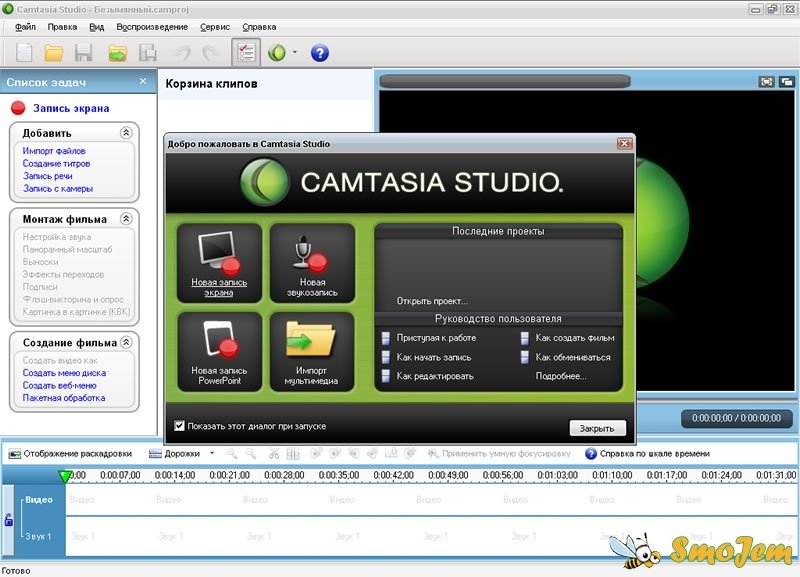
Task: Click the open project folder toolbar icon
Action: [x=54, y=52]
